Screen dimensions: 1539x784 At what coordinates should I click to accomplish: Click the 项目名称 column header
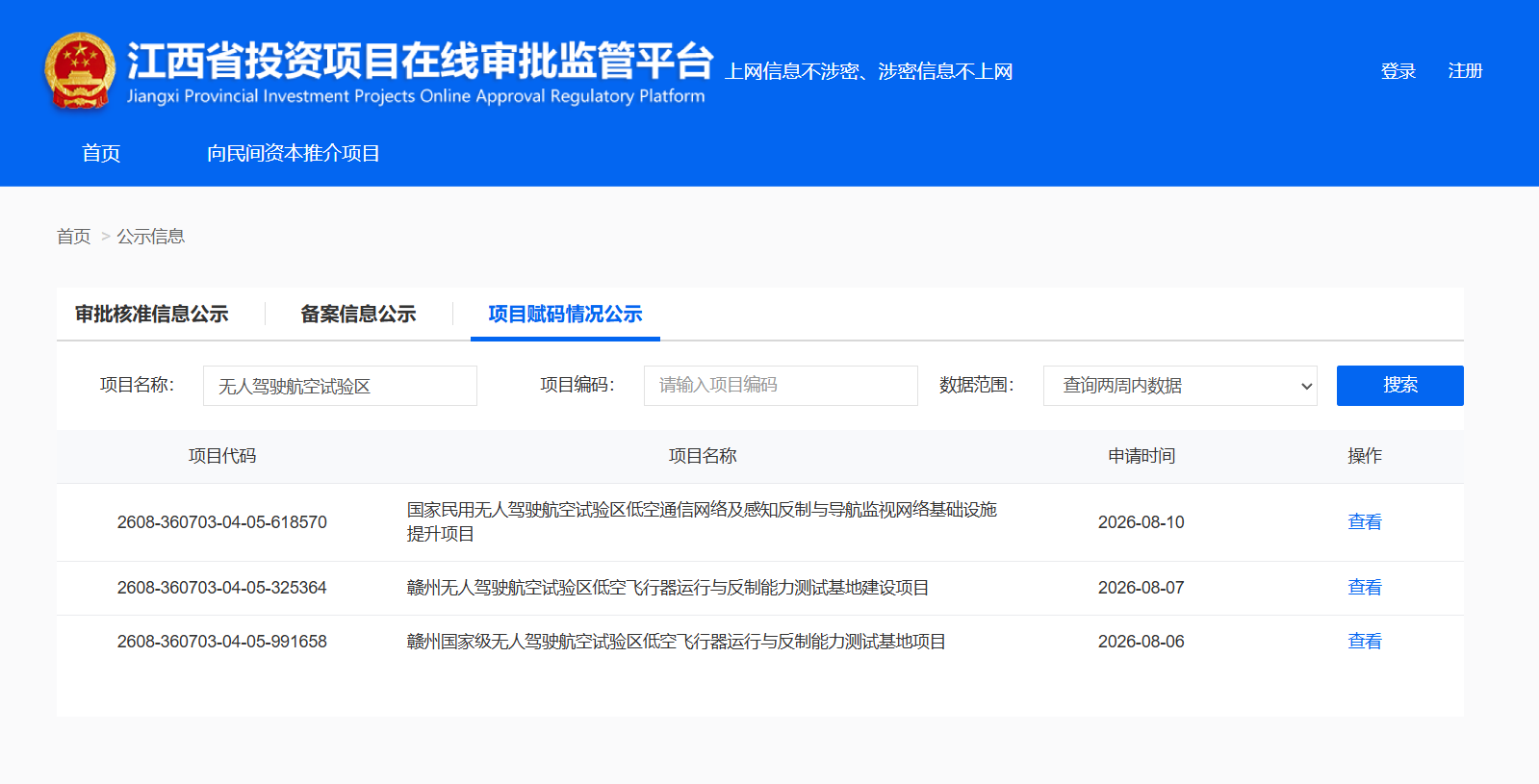click(703, 456)
